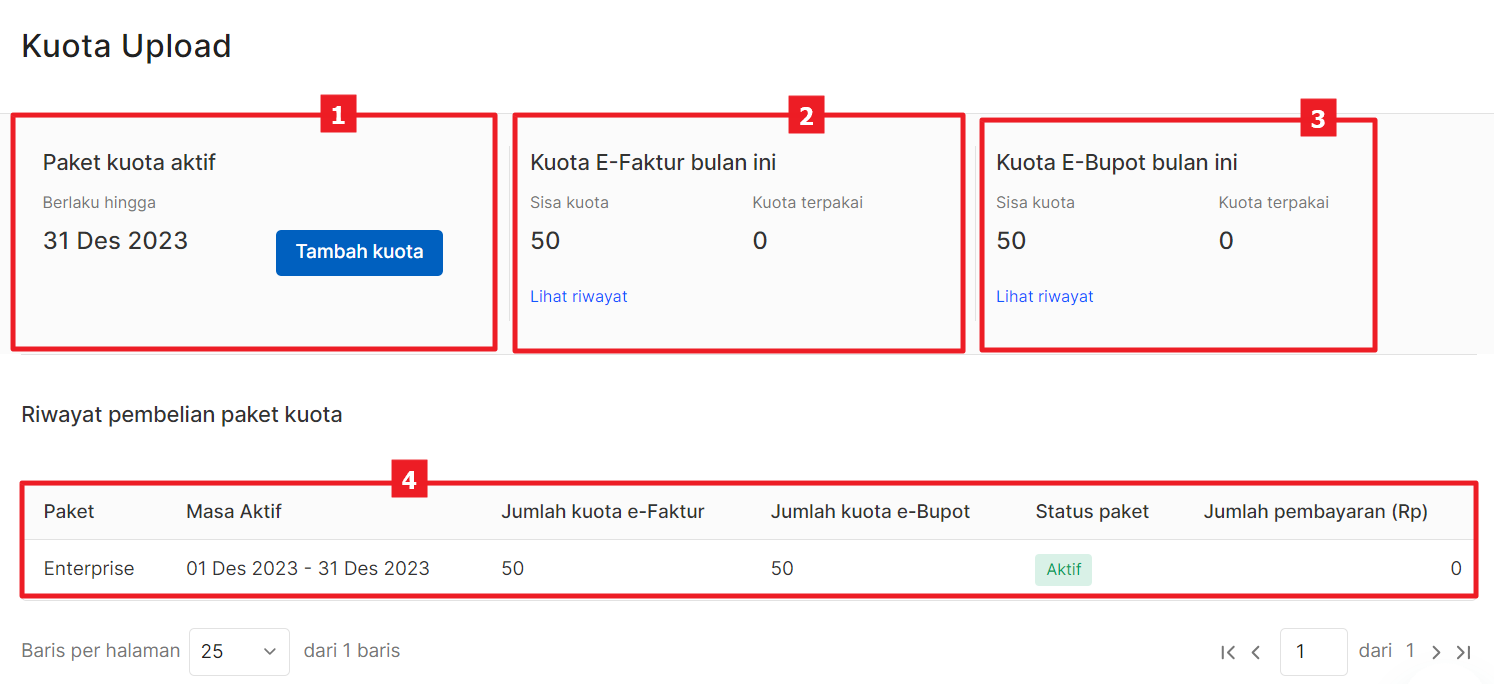
Task: Go to the next page arrow
Action: click(x=1436, y=652)
